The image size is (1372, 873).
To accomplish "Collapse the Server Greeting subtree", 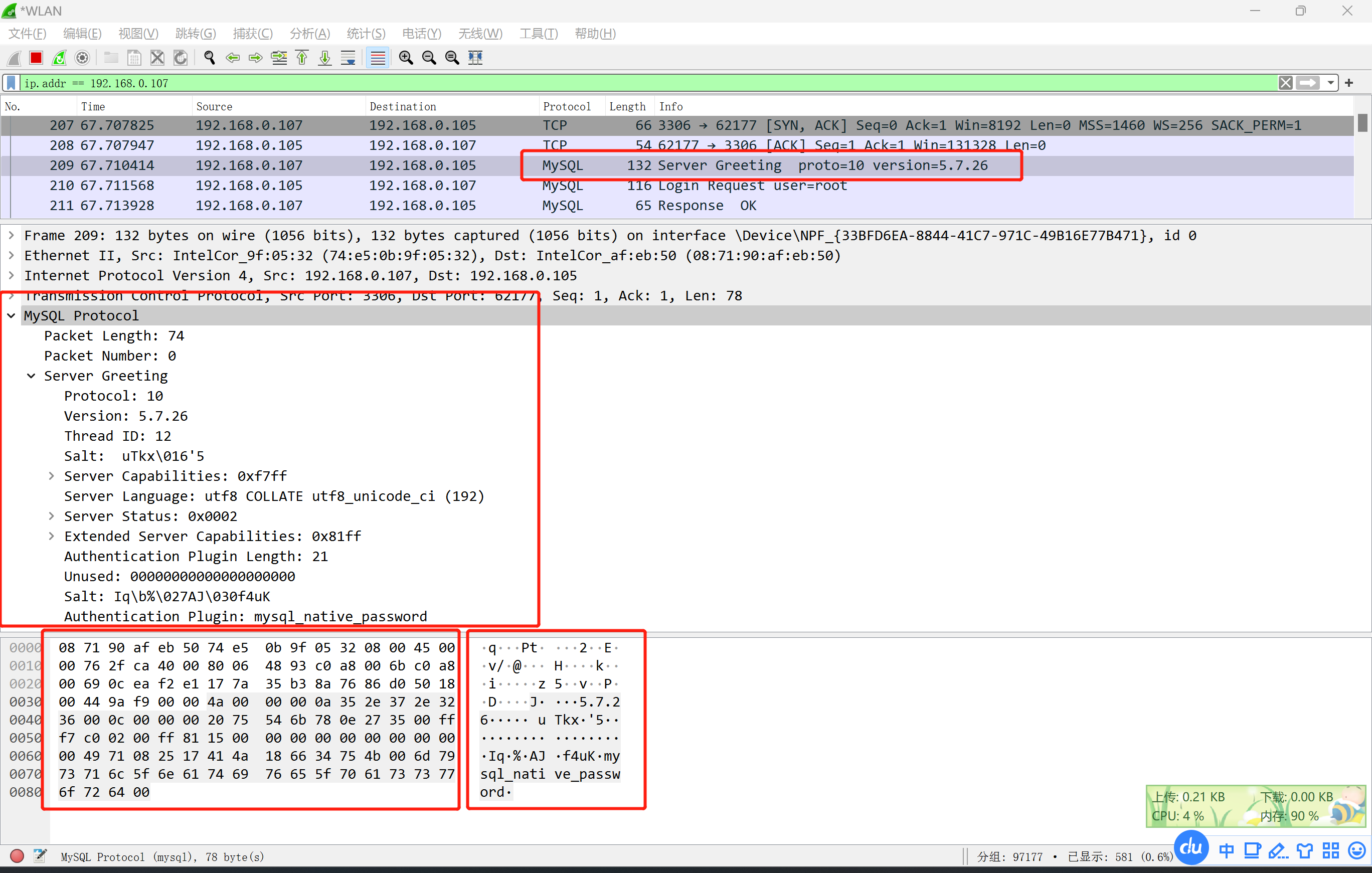I will click(31, 376).
